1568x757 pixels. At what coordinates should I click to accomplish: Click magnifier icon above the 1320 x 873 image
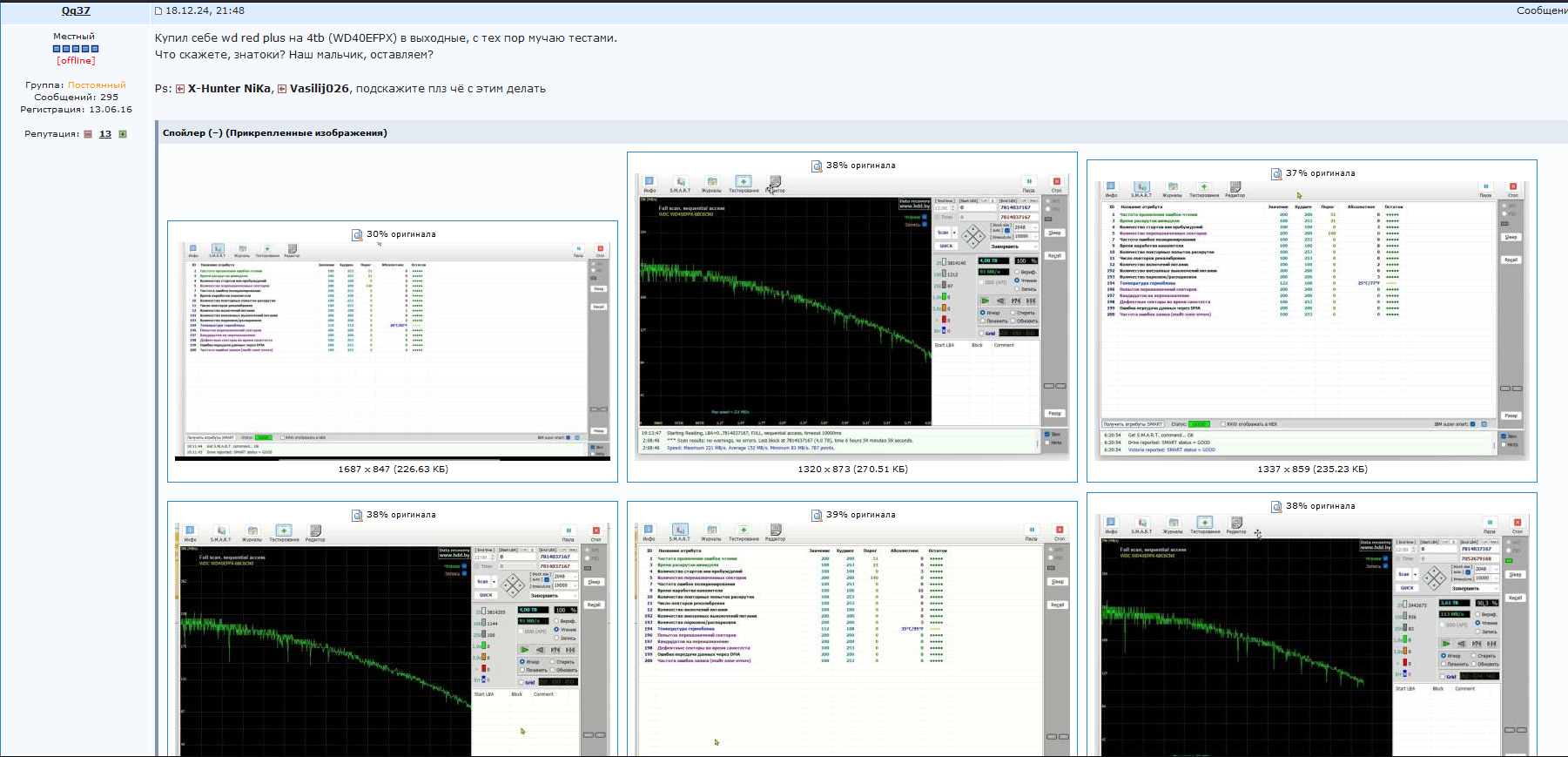pyautogui.click(x=817, y=166)
